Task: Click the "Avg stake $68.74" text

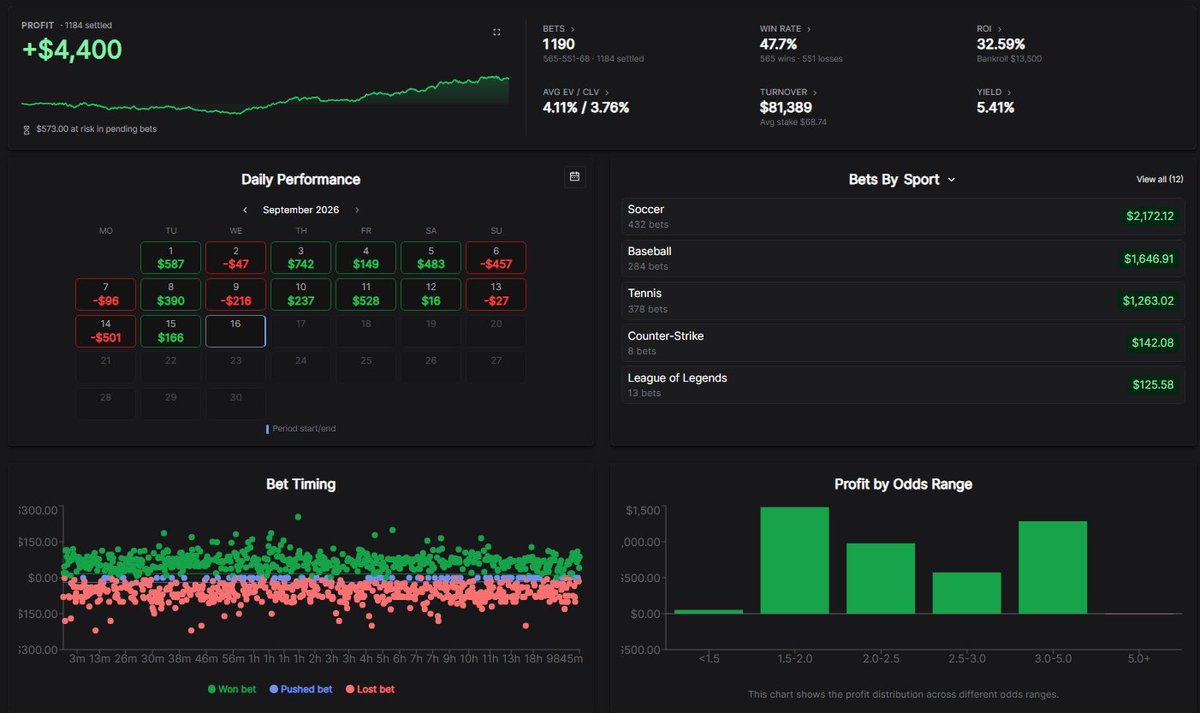Action: [x=794, y=122]
